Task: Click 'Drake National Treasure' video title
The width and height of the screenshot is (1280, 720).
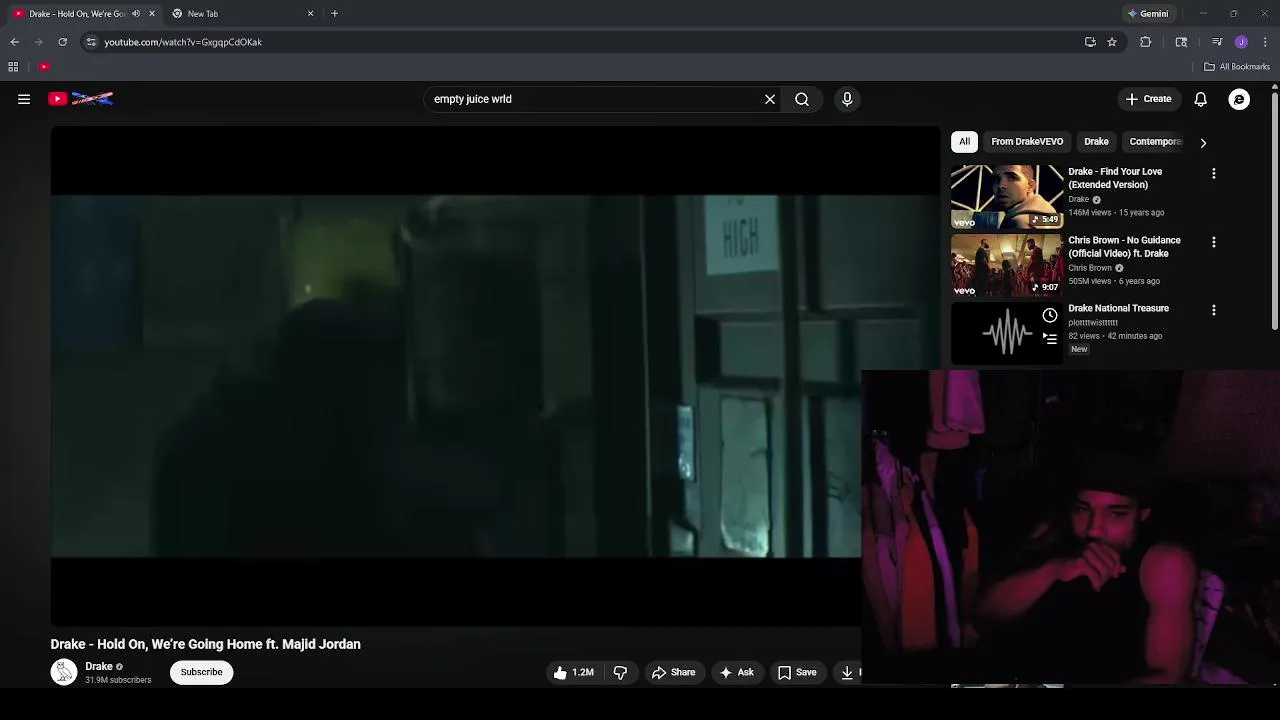Action: point(1118,308)
